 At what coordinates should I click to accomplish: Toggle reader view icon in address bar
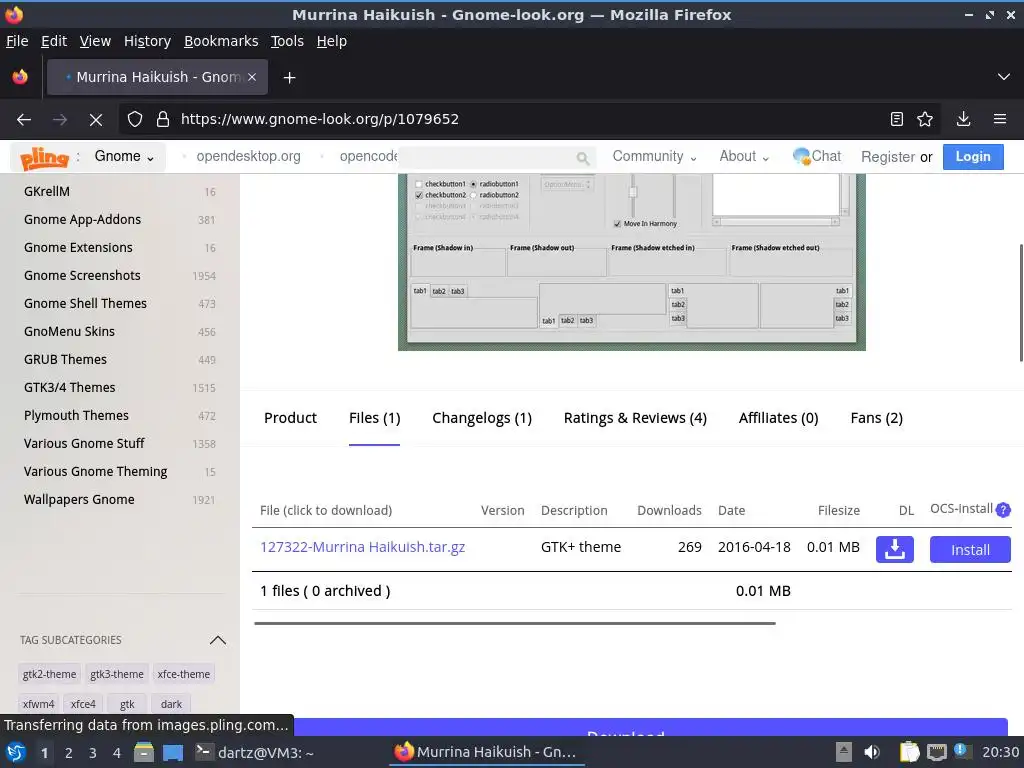click(897, 119)
